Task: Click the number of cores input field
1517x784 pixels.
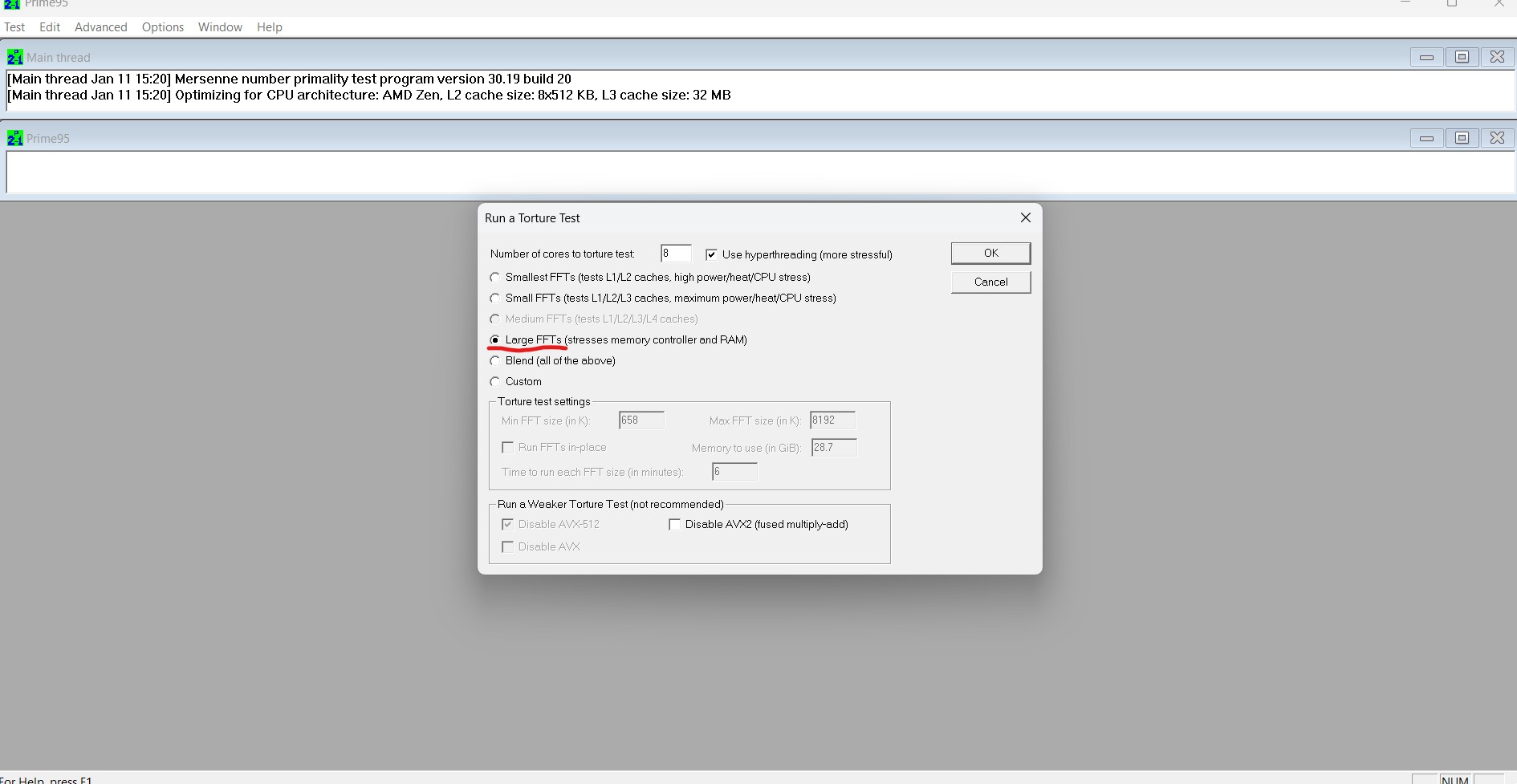Action: pos(676,254)
